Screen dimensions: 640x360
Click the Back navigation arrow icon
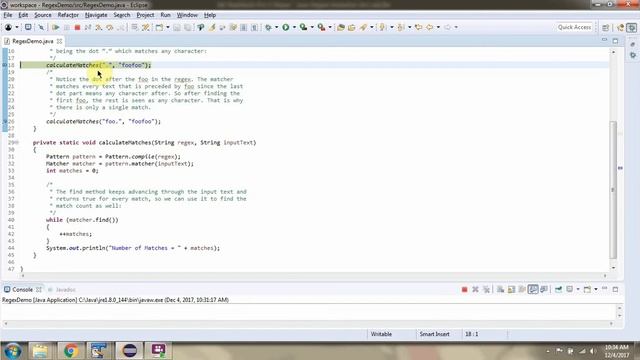429,27
